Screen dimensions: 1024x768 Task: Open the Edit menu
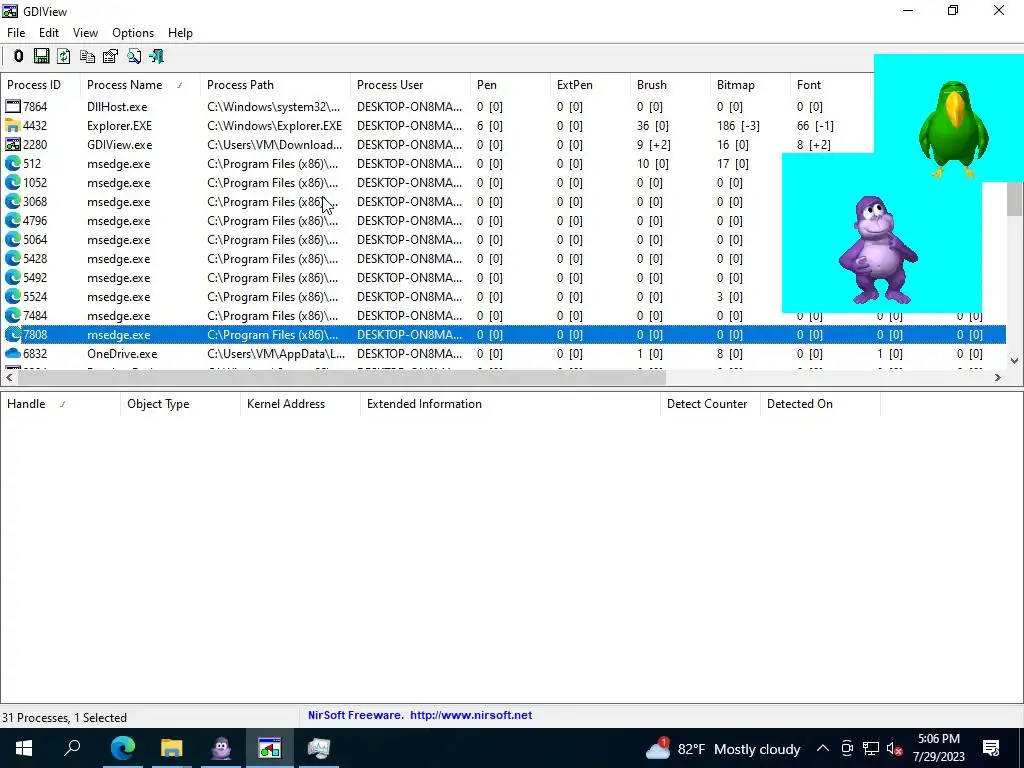coord(49,33)
